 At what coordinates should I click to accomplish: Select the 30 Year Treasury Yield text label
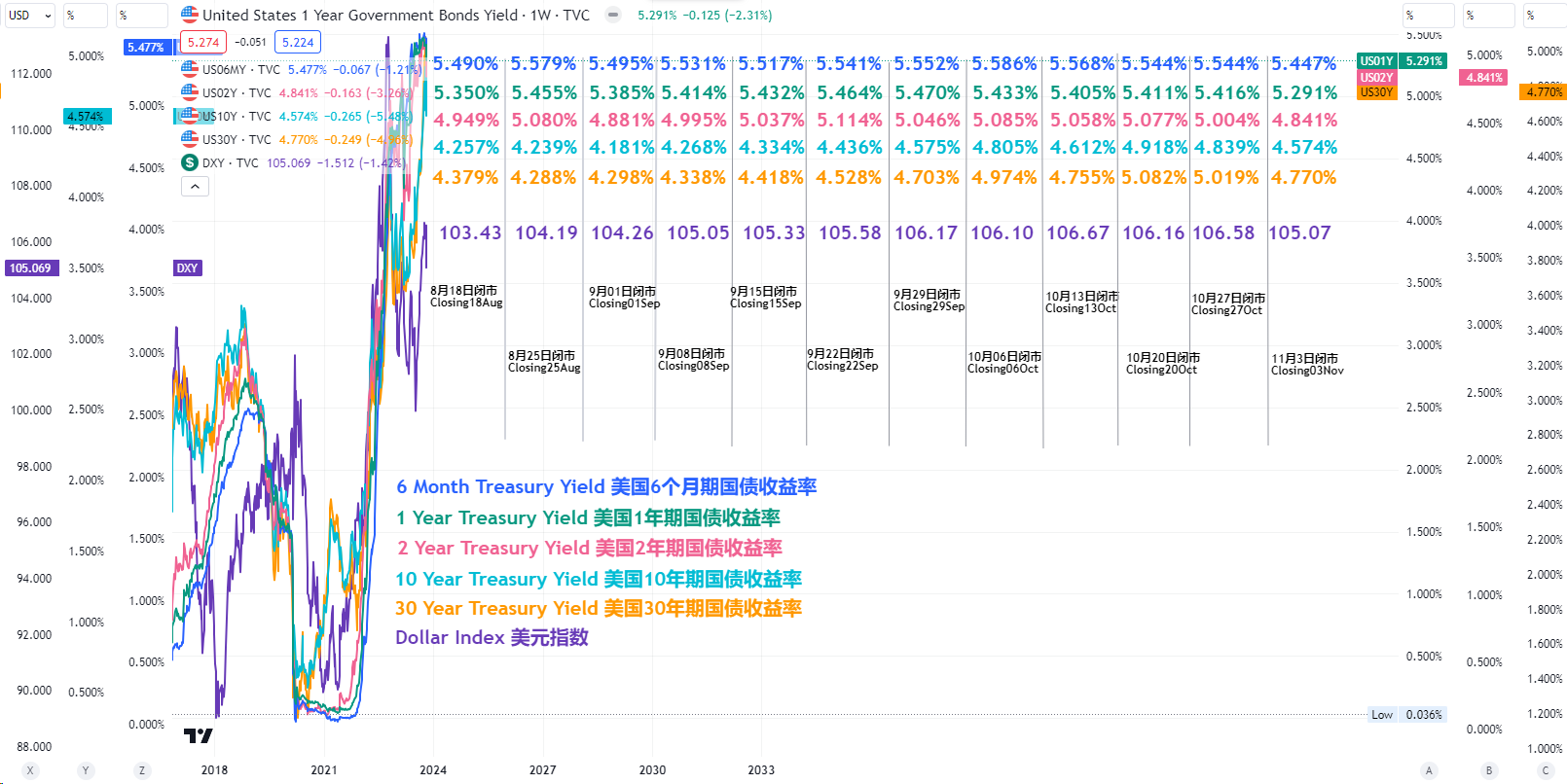click(x=599, y=608)
